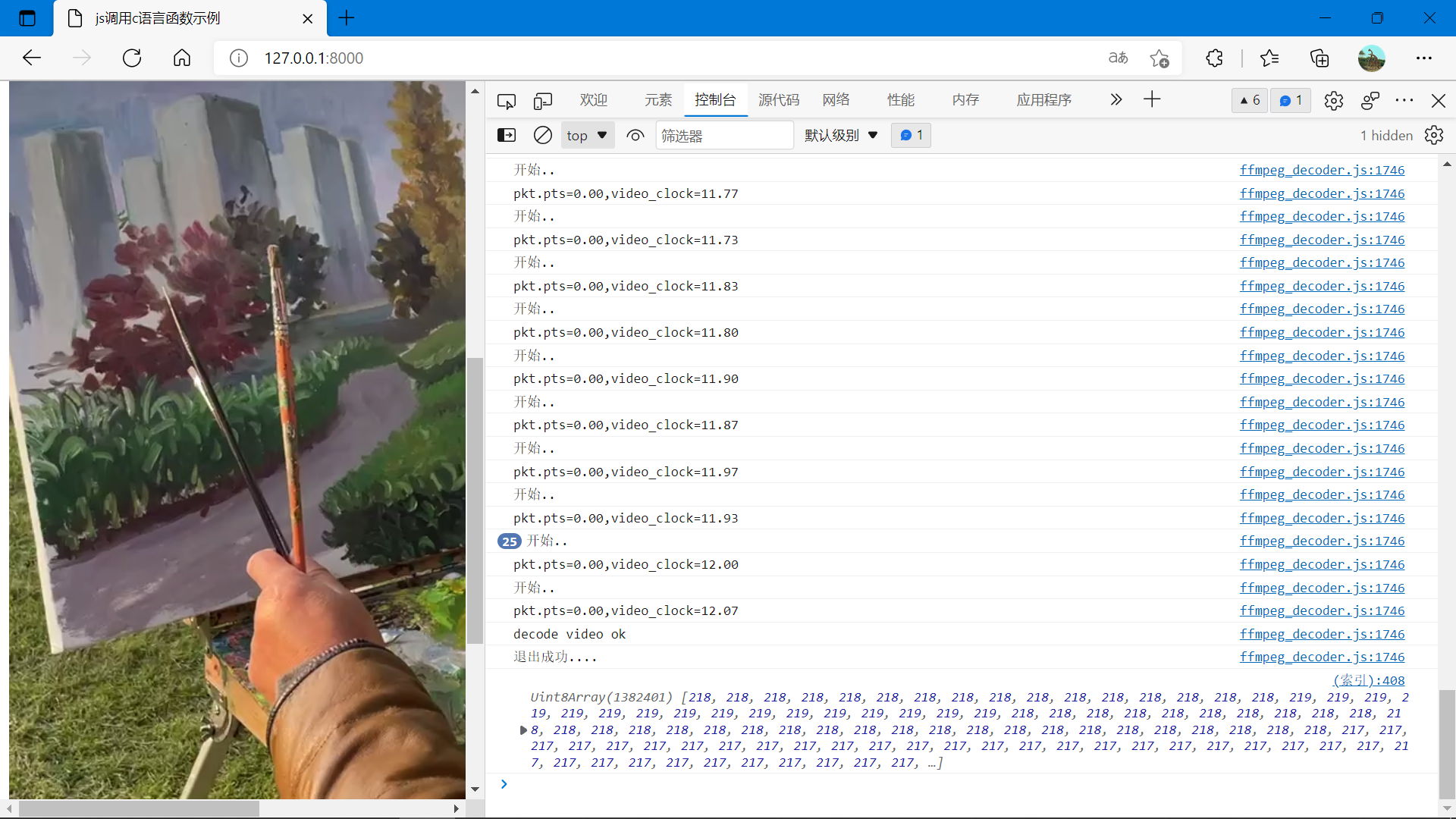The image size is (1456, 819).
Task: Expand the Uint8Array object
Action: point(523,730)
